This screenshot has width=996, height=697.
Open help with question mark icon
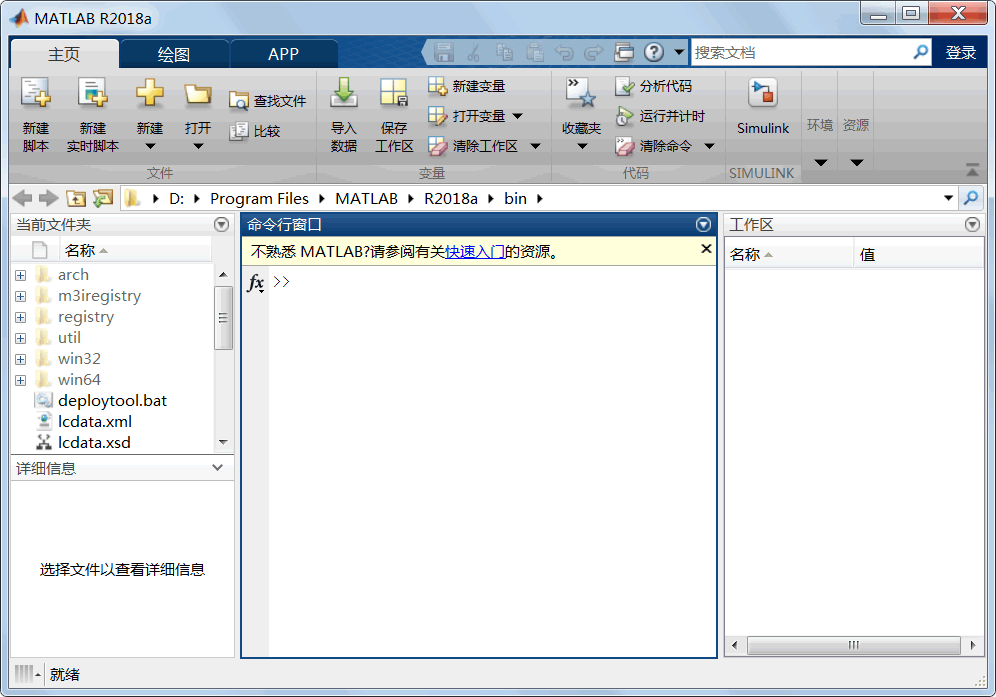(654, 52)
